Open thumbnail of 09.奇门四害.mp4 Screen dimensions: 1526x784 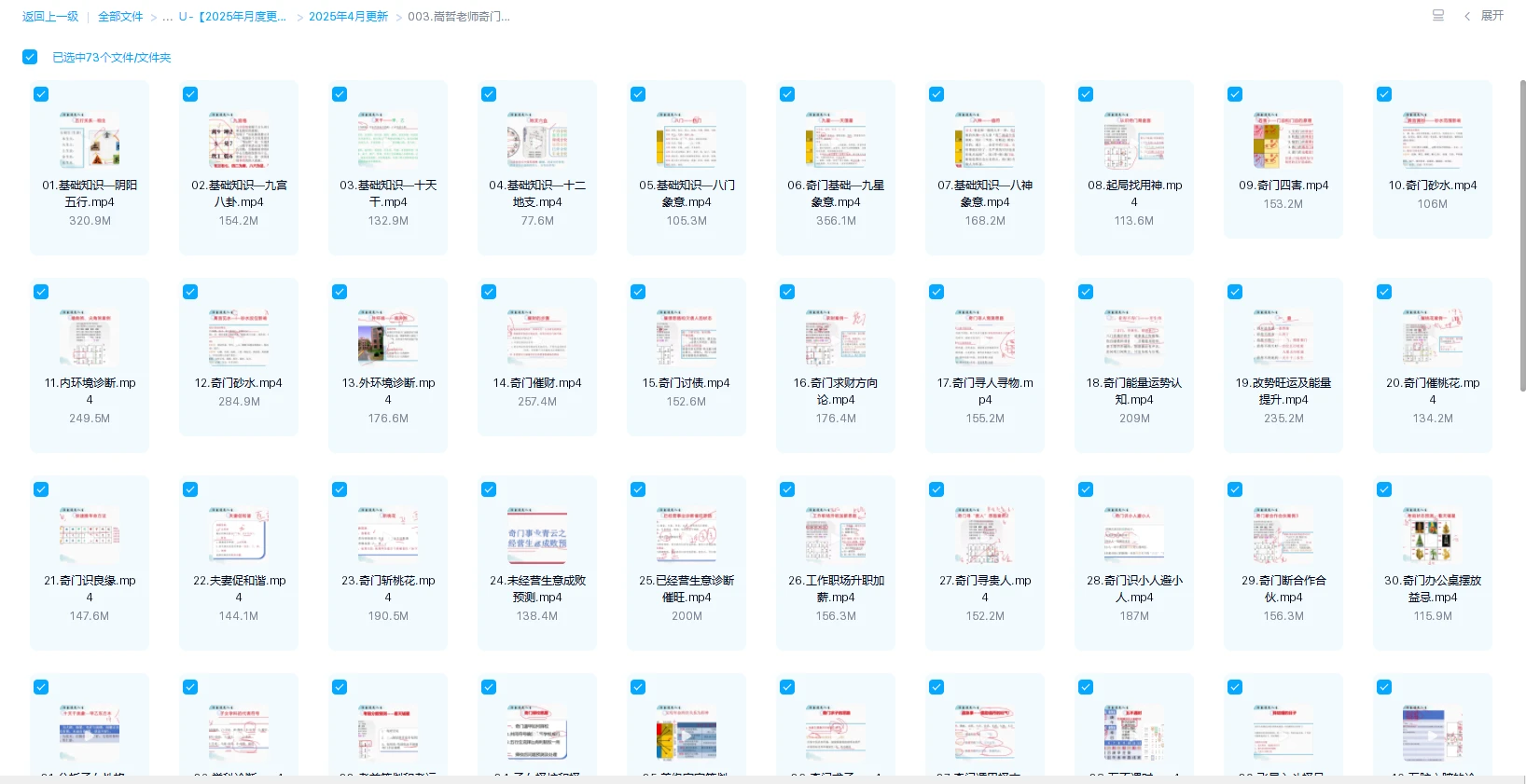click(1283, 140)
